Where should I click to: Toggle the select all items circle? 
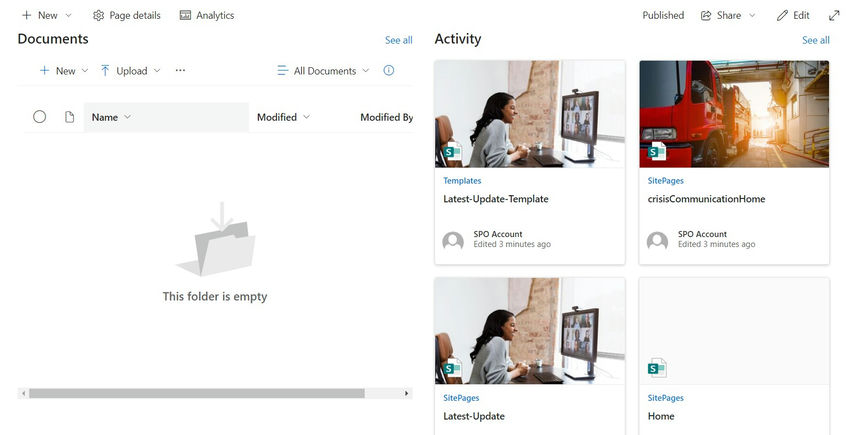pos(40,117)
